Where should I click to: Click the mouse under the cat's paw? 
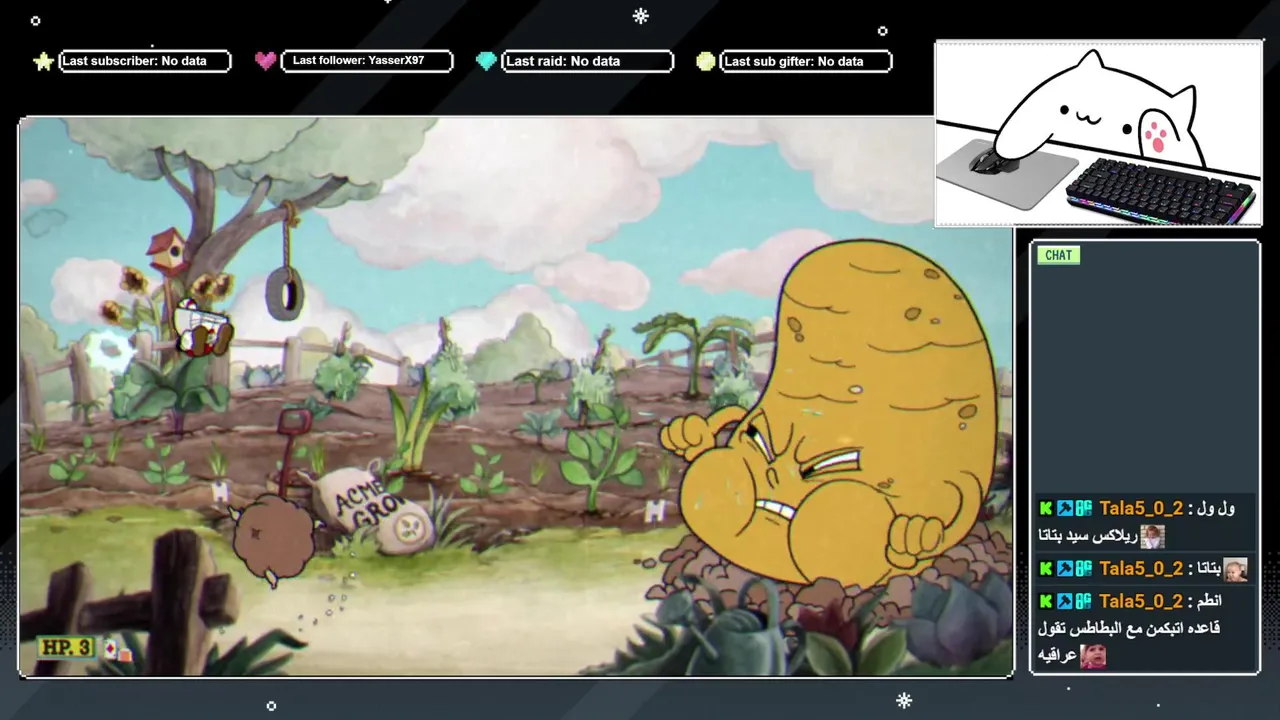point(993,160)
